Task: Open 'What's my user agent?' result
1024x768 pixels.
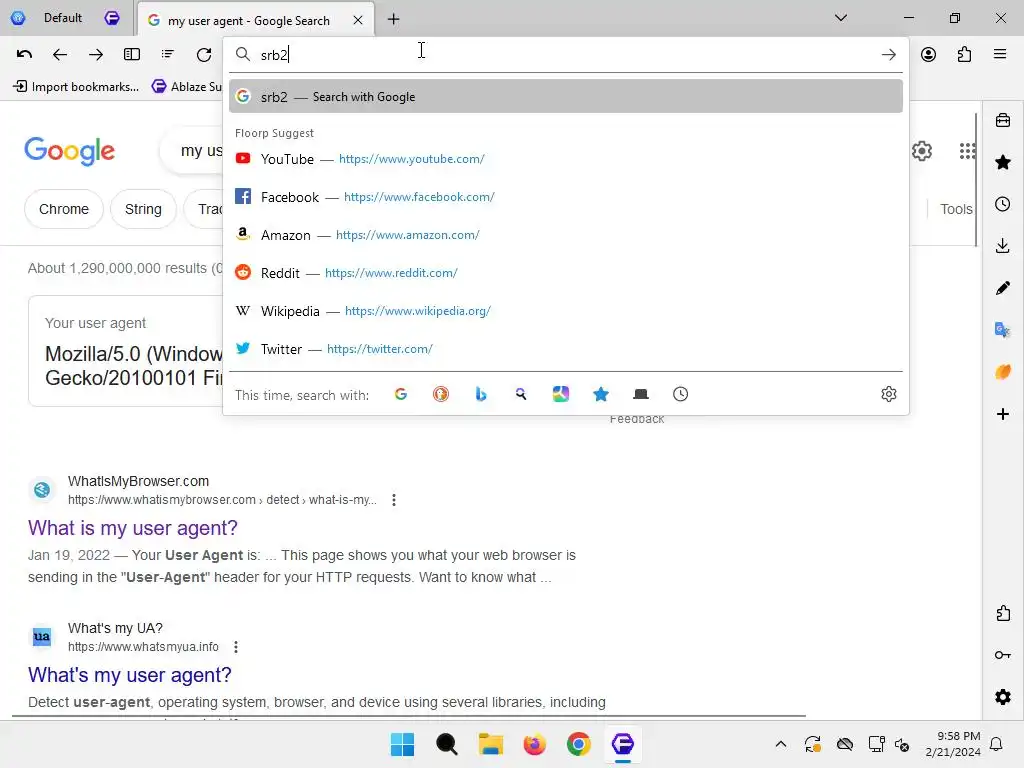Action: coord(129,675)
